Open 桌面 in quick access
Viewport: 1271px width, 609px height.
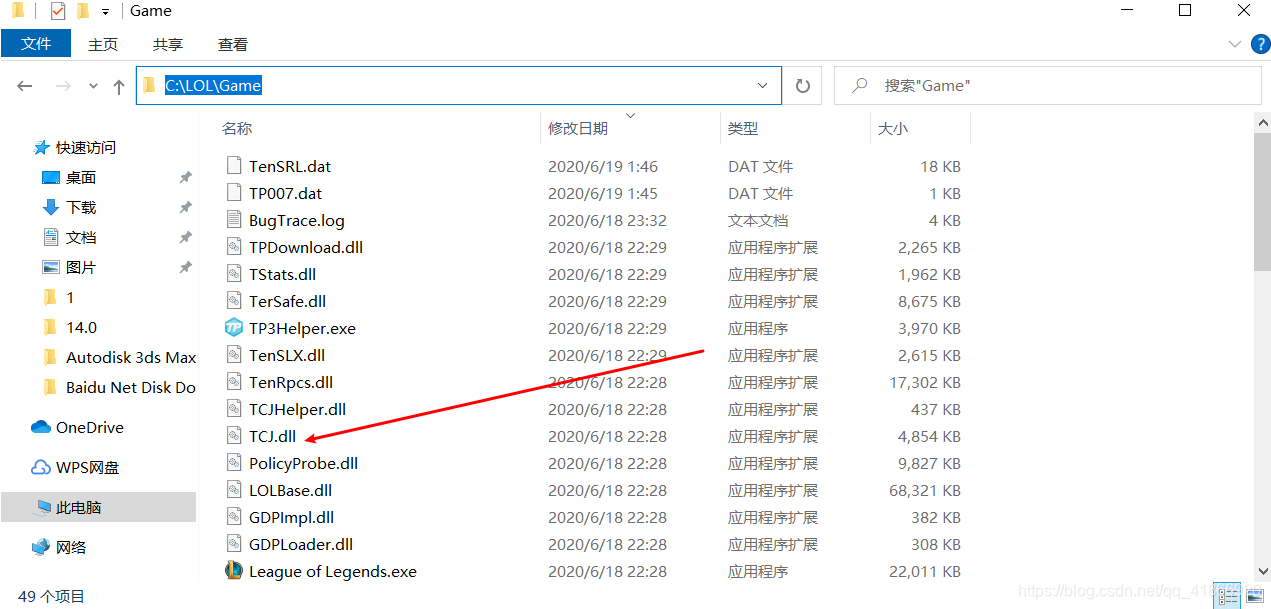pyautogui.click(x=81, y=177)
